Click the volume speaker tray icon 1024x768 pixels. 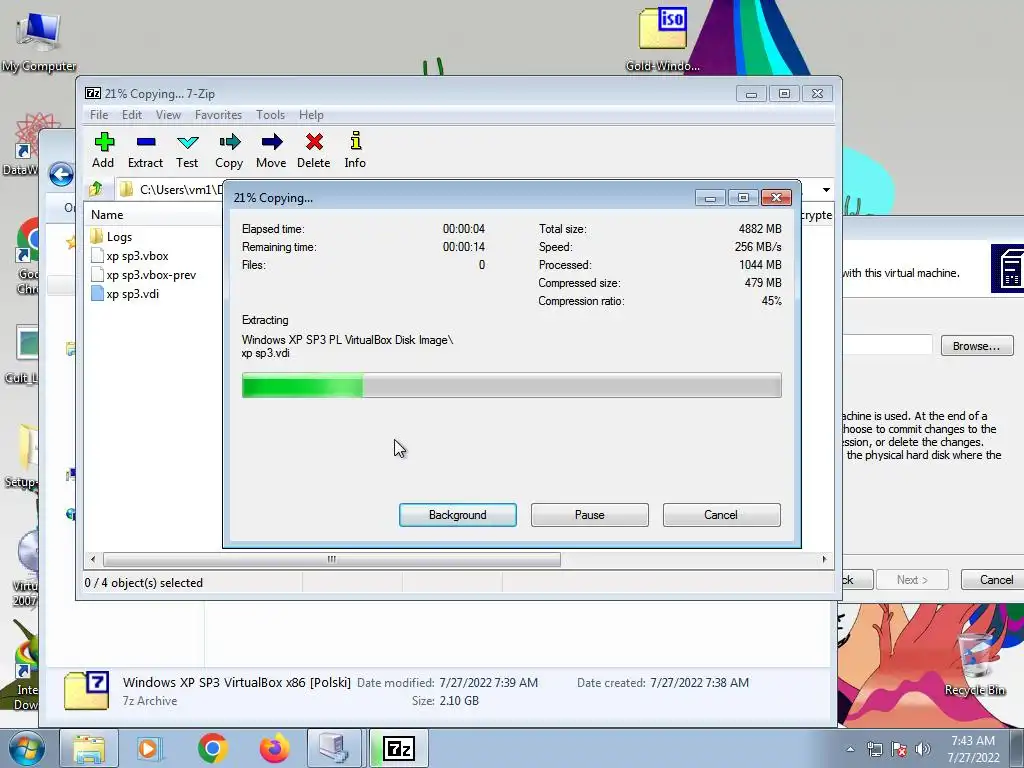pyautogui.click(x=923, y=749)
